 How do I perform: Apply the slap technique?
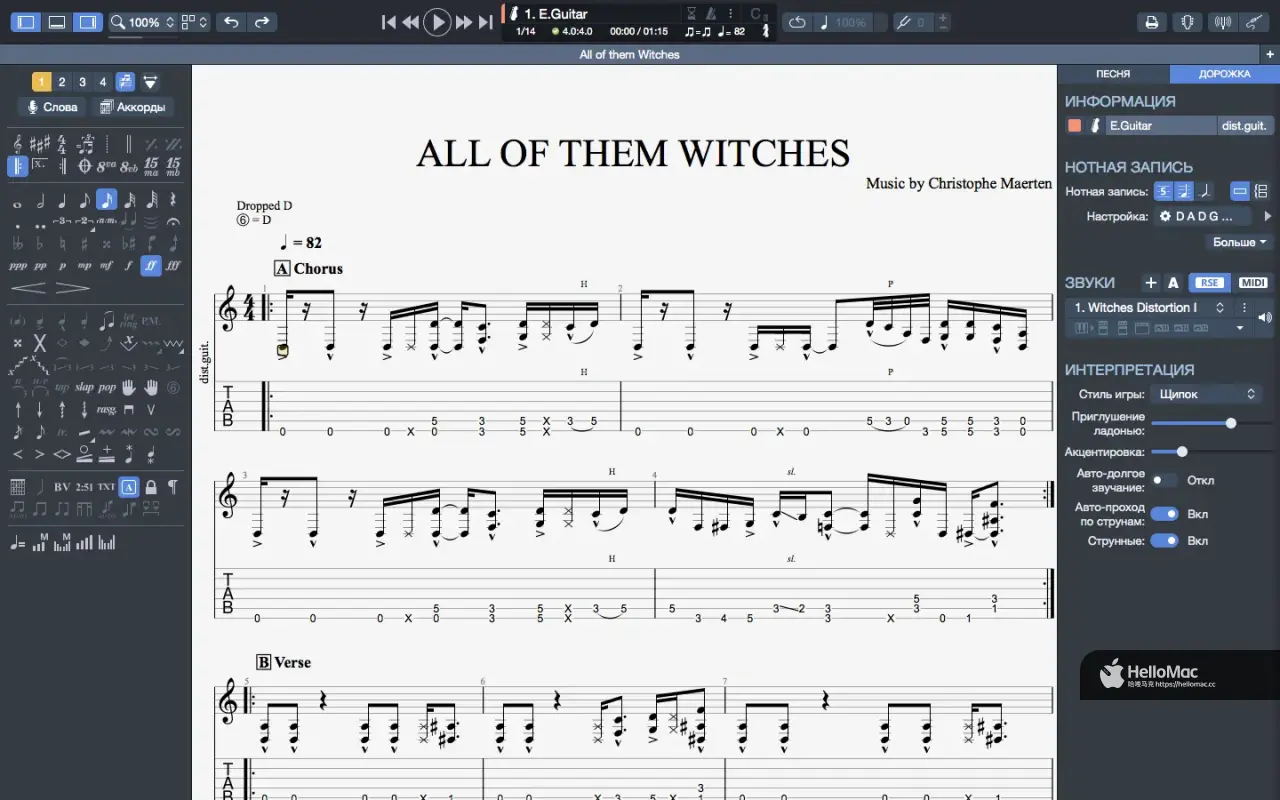(84, 387)
